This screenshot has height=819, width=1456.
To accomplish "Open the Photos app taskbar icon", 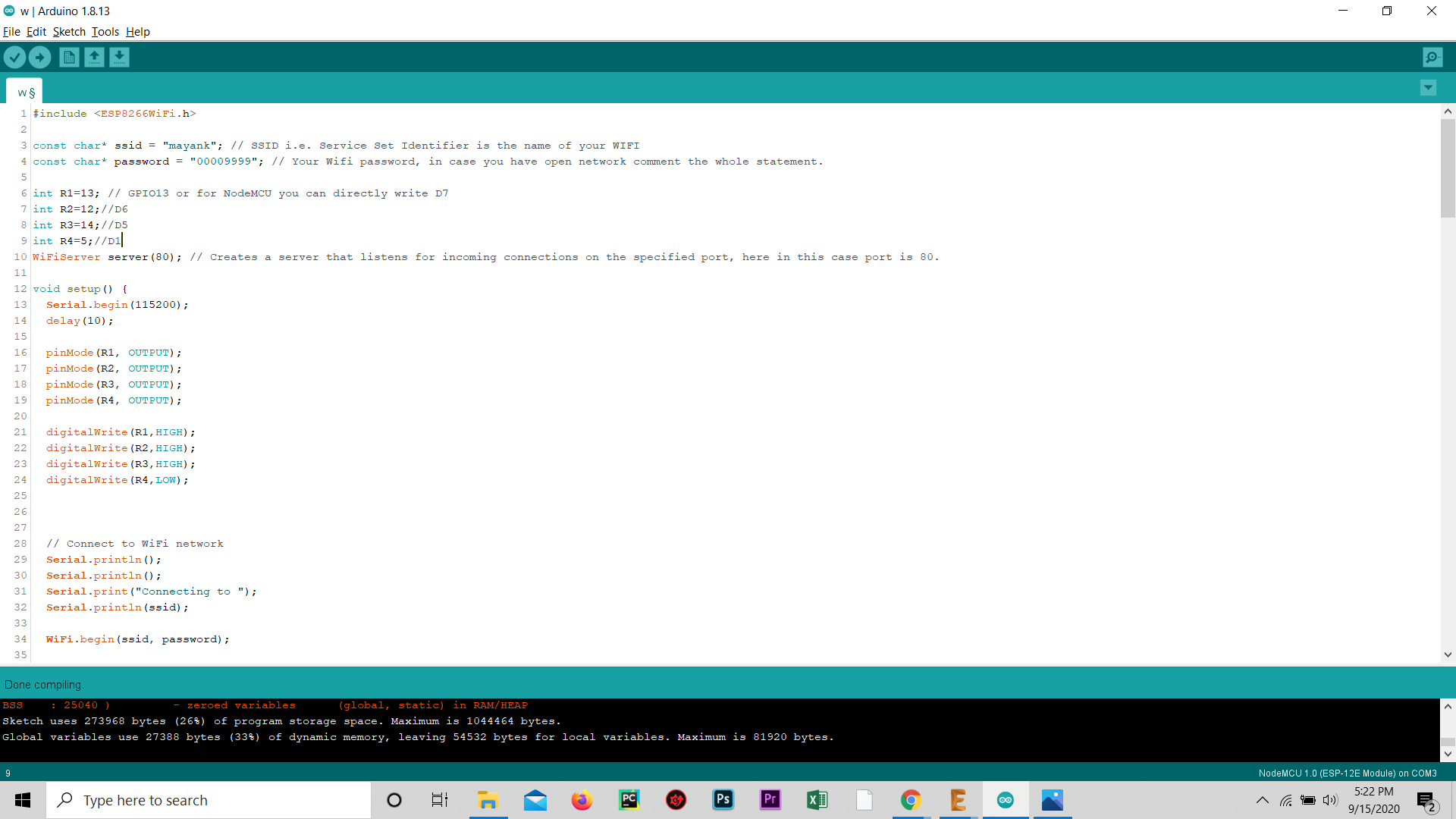I will click(1053, 800).
